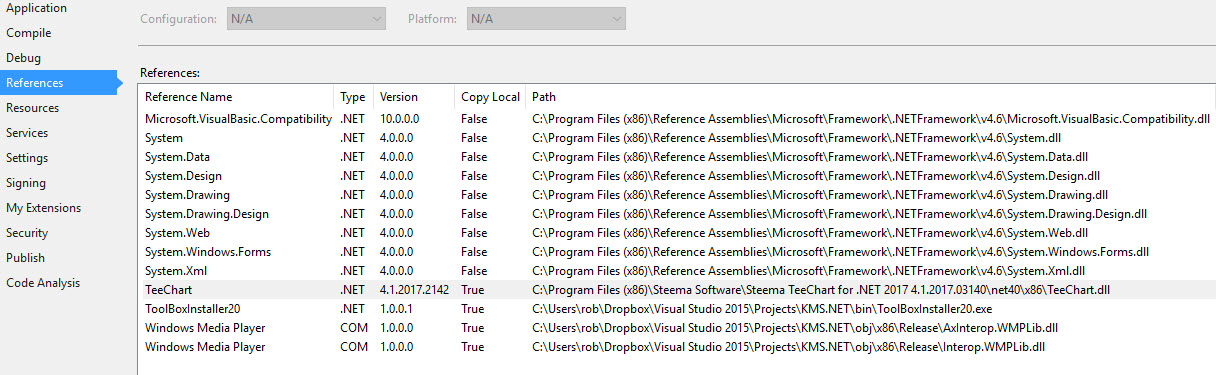Select the System.Windows.Forms reference
The width and height of the screenshot is (1216, 375).
[x=677, y=252]
